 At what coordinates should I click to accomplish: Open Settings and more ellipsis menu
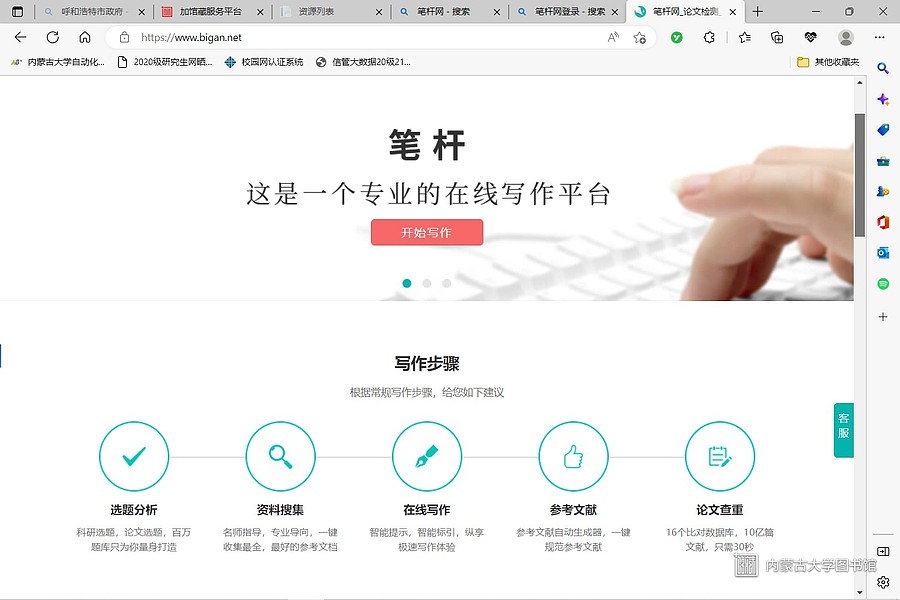(x=879, y=37)
